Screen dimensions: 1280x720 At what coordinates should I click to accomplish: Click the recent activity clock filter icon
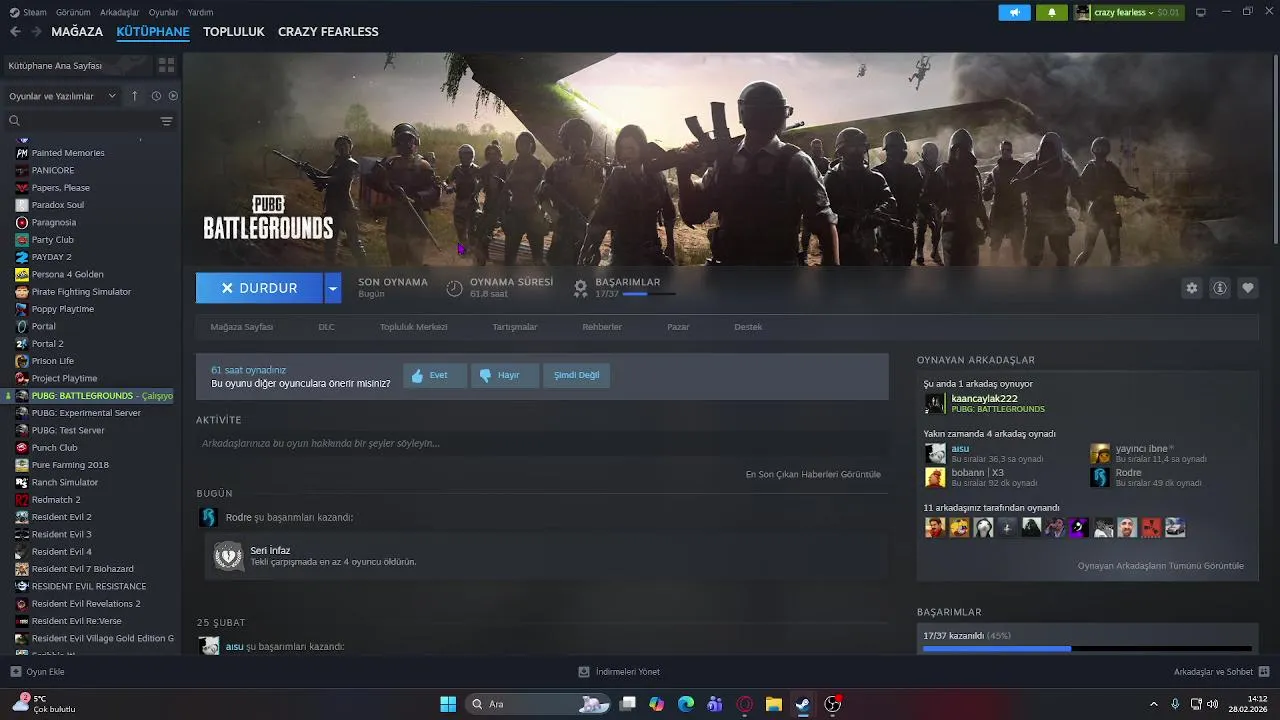[156, 96]
